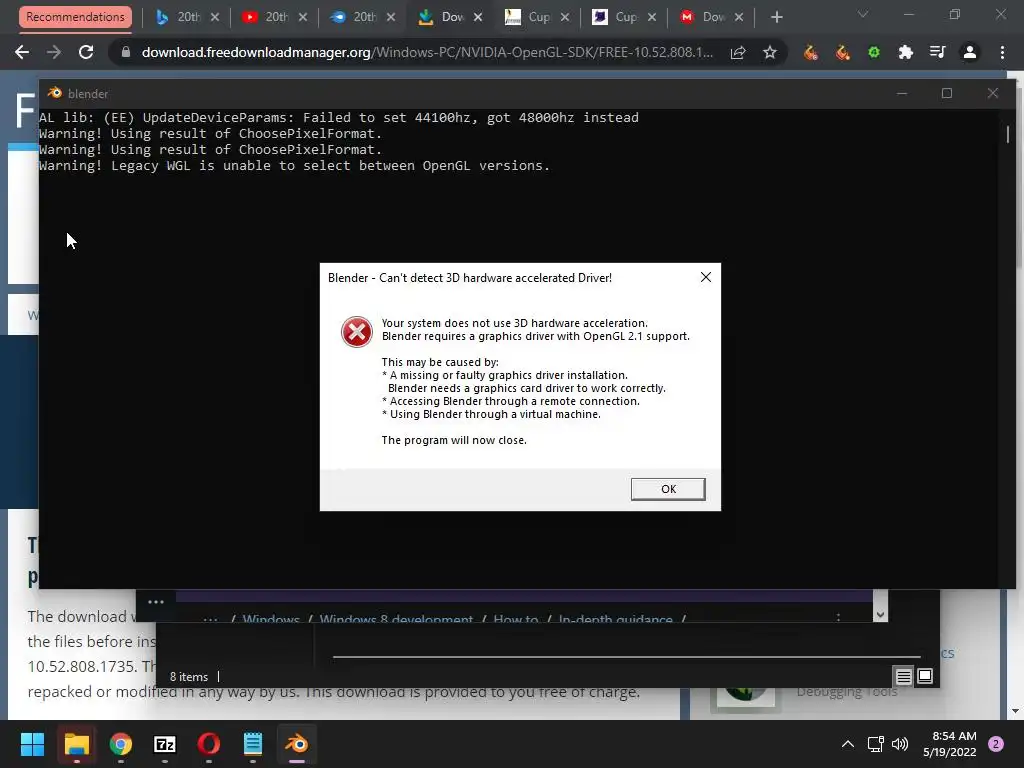Open the Chrome three-dot menu
Image resolution: width=1024 pixels, height=768 pixels.
tap(1002, 52)
